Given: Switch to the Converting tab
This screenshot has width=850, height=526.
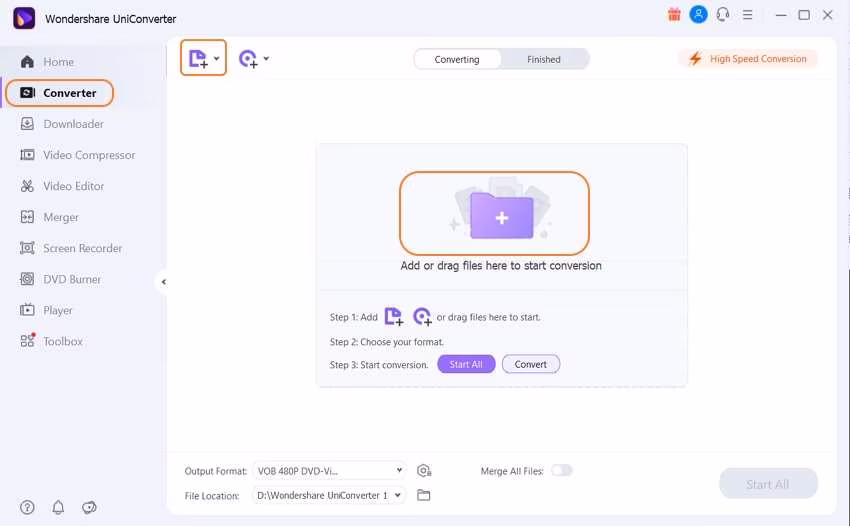Looking at the screenshot, I should click(457, 59).
